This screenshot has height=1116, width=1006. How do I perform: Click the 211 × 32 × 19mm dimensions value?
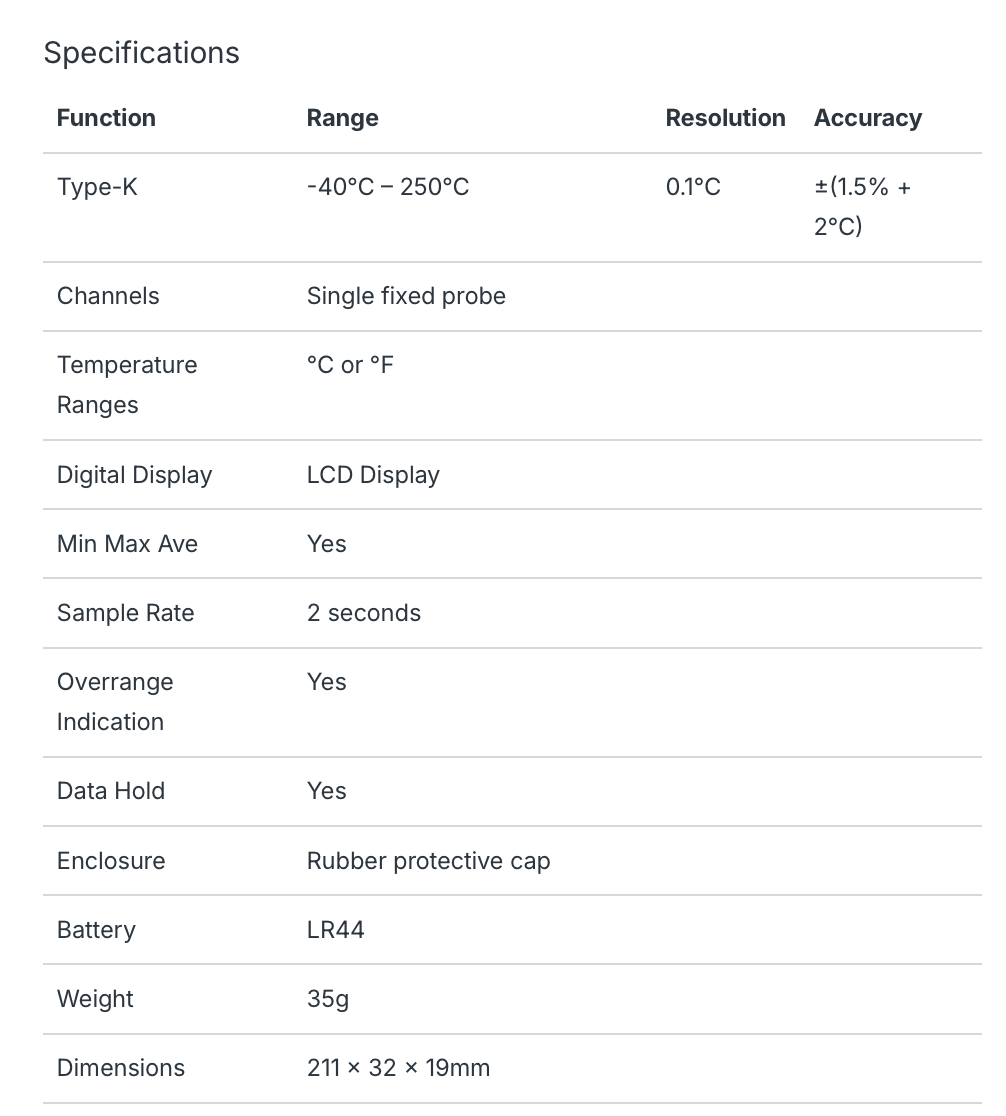[x=398, y=1068]
